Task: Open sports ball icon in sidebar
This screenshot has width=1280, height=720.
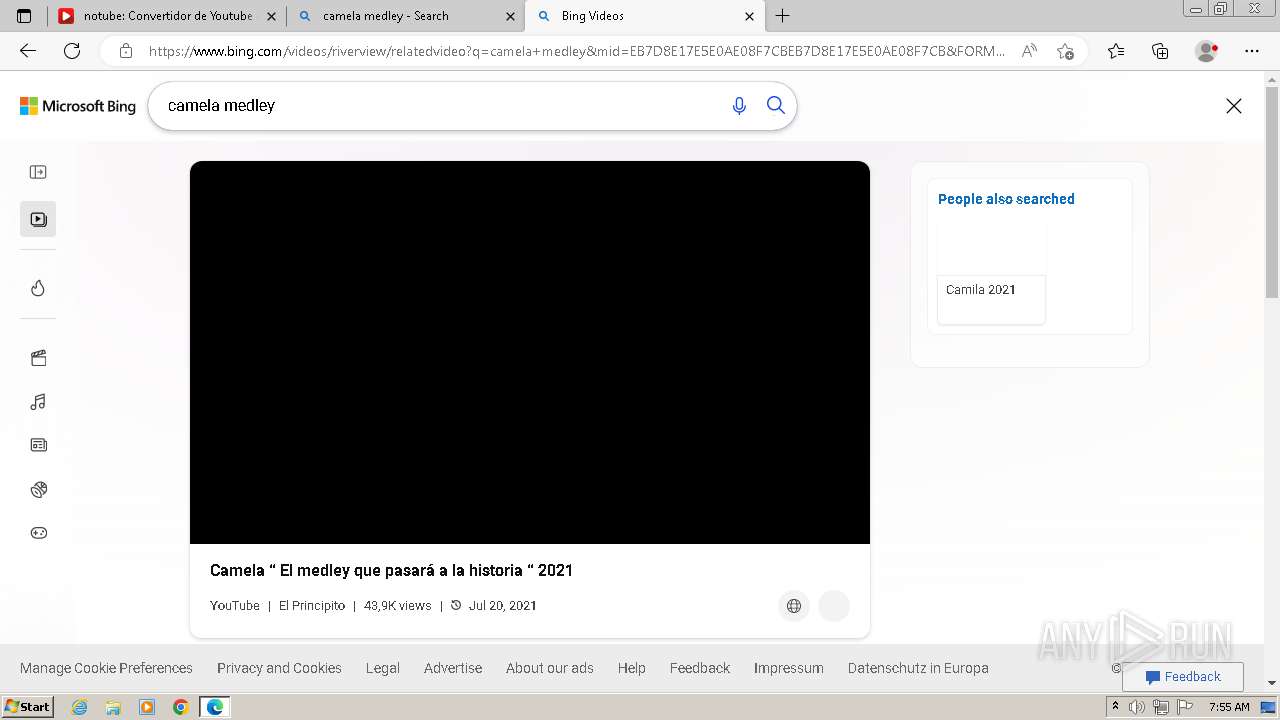Action: [38, 489]
